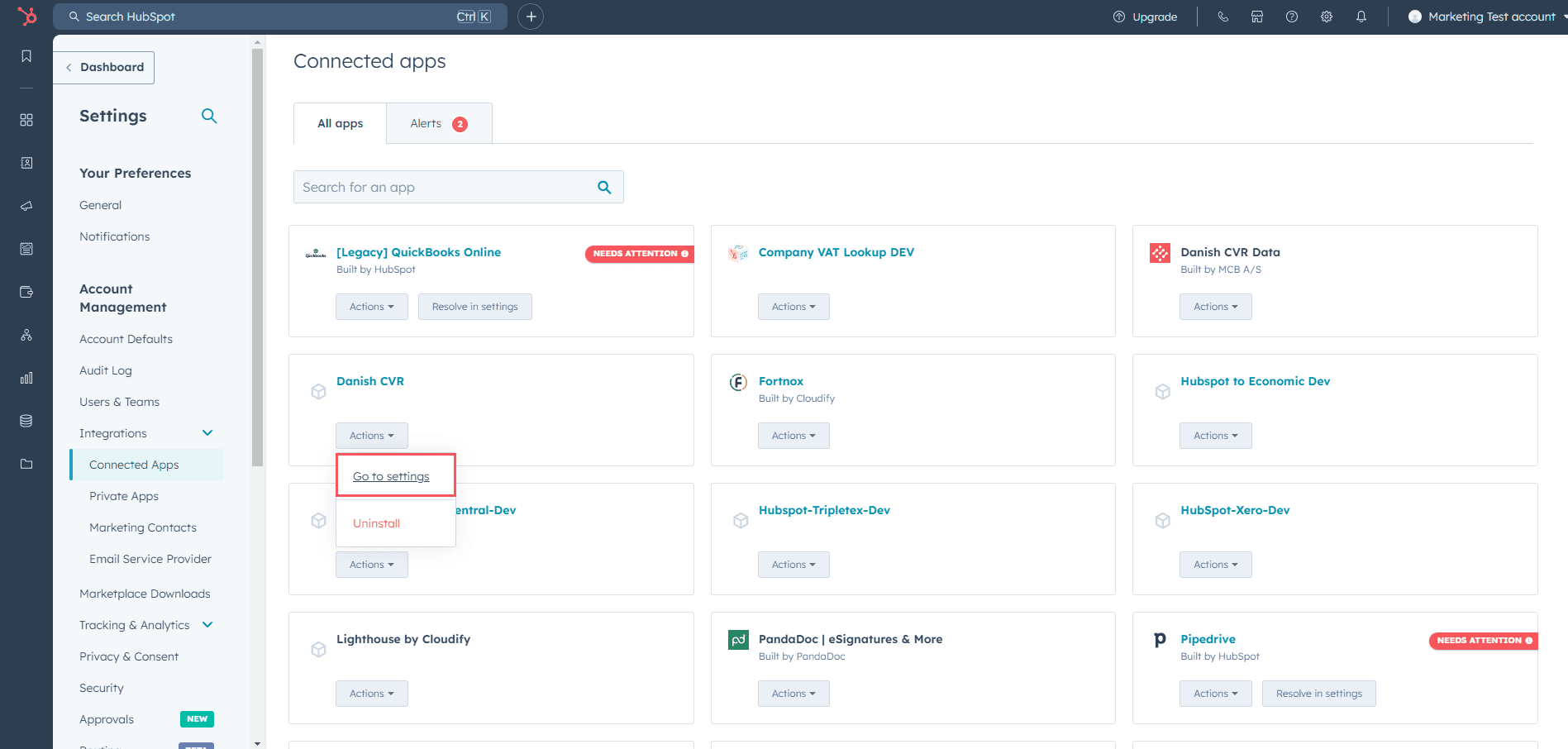Open Actions dropdown for Pipedrive

tap(1215, 694)
